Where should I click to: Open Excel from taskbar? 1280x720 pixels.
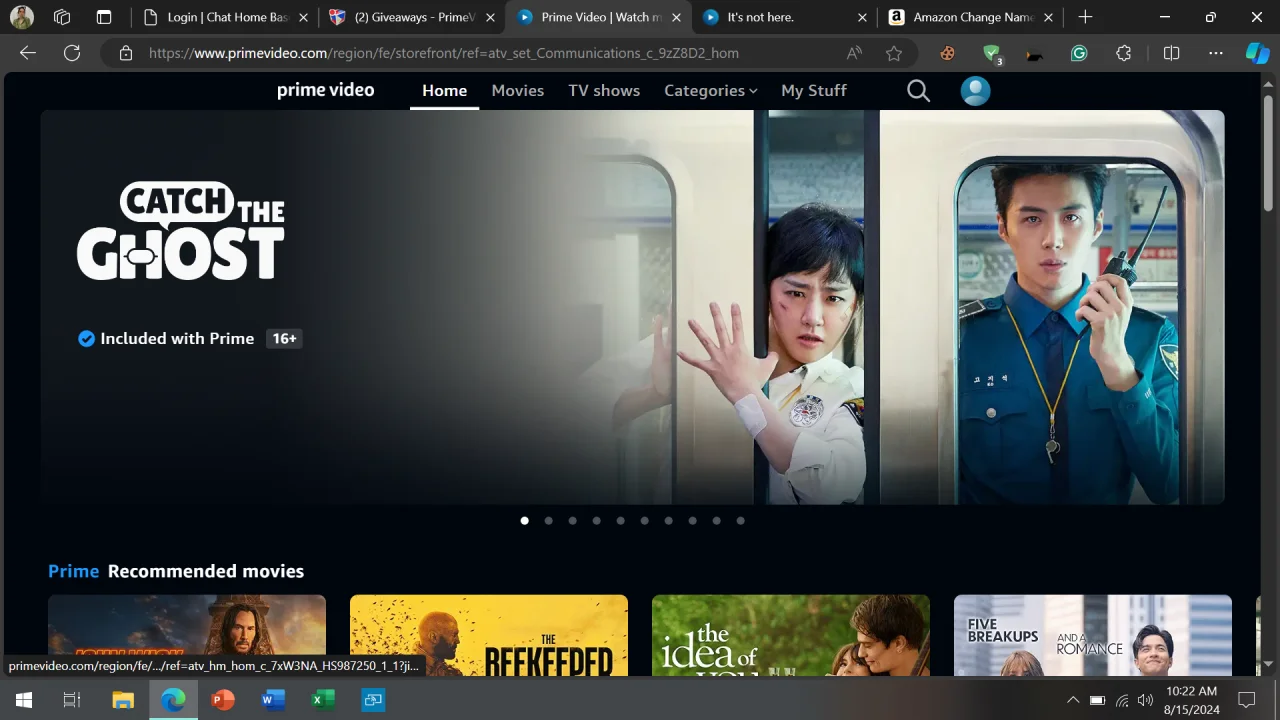[322, 700]
